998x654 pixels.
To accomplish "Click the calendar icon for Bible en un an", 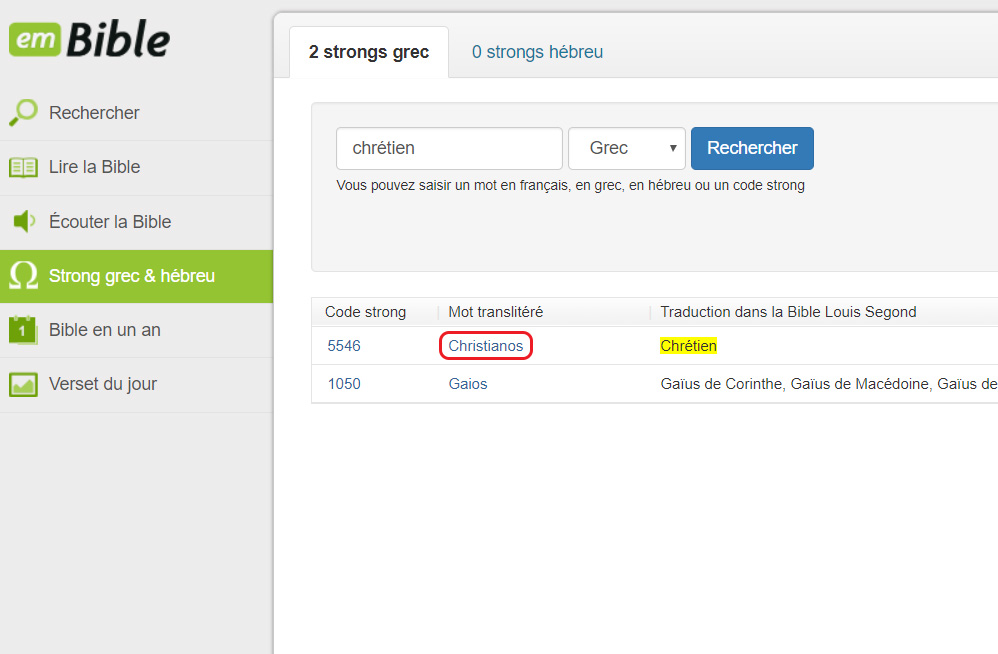I will (x=23, y=330).
